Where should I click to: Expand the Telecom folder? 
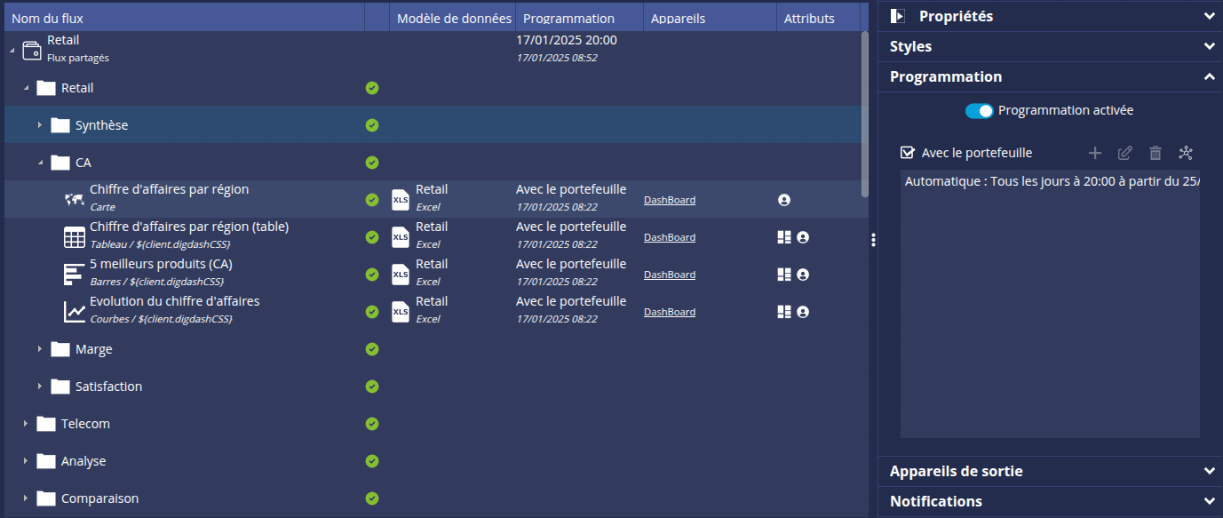(26, 424)
